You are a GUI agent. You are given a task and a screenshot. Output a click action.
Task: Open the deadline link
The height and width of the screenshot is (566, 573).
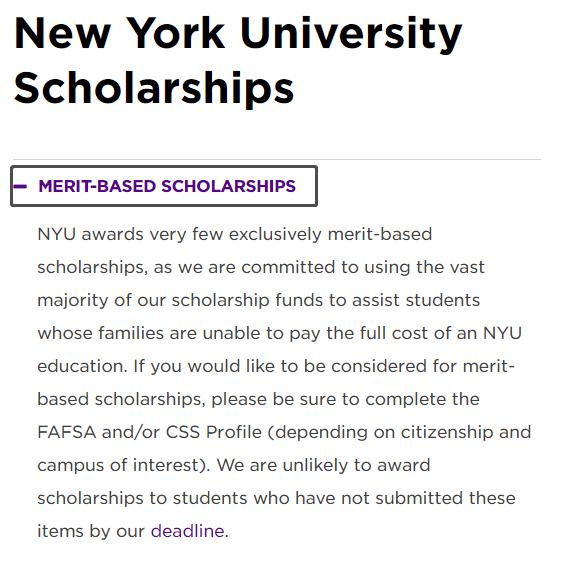(x=187, y=531)
